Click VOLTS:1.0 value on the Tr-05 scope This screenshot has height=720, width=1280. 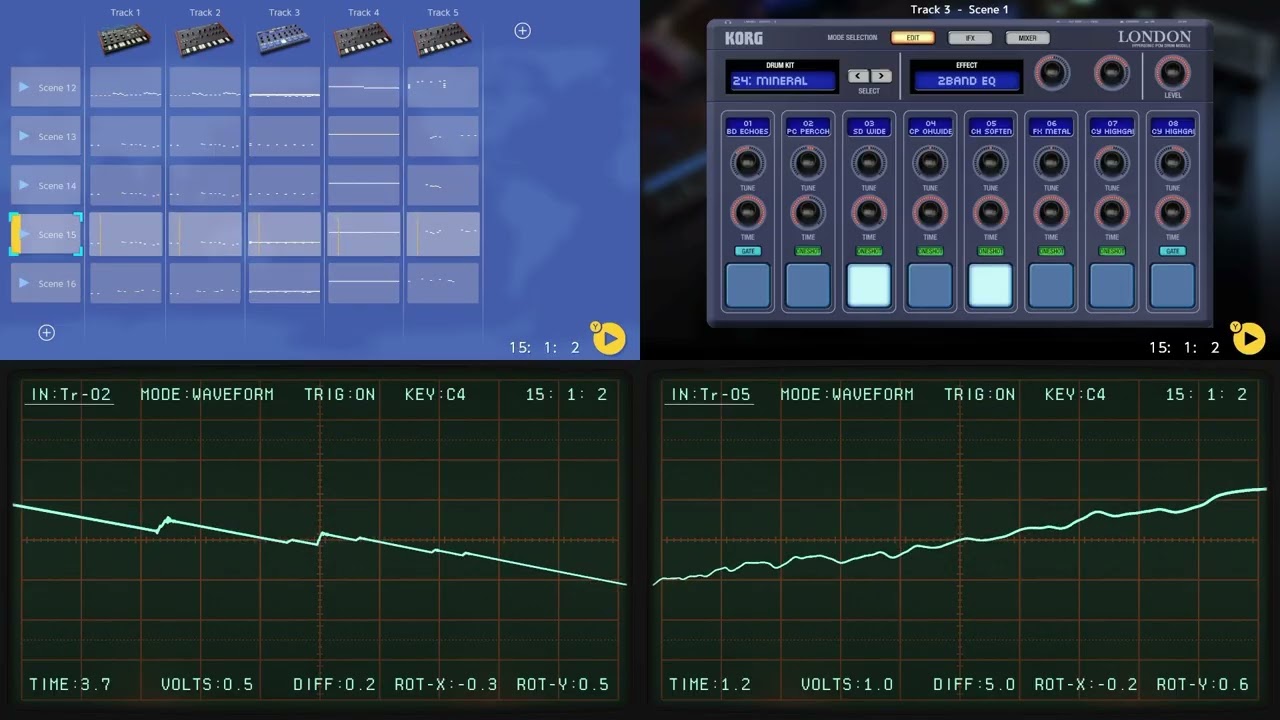click(847, 685)
